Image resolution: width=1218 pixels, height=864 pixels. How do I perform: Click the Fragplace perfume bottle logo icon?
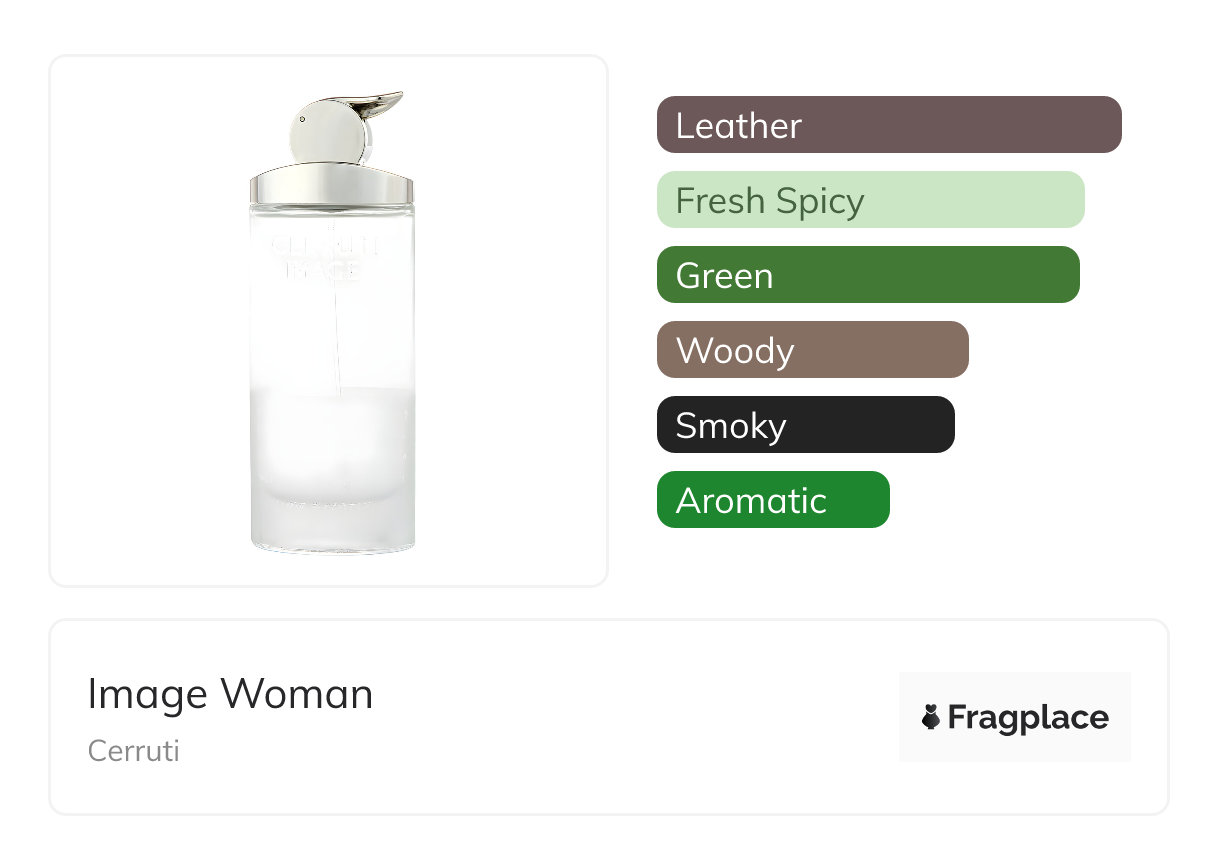[x=931, y=717]
